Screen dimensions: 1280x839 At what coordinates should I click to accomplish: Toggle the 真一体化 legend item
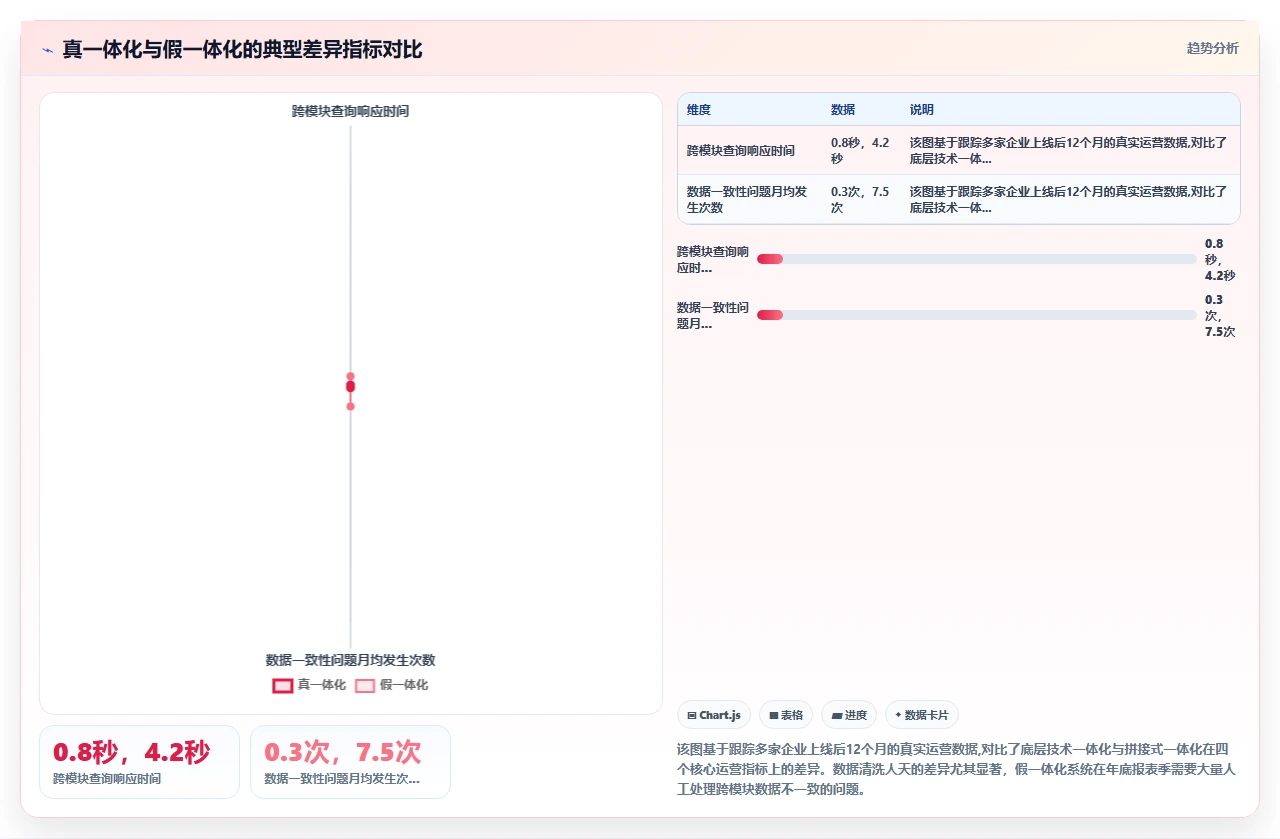pyautogui.click(x=309, y=685)
